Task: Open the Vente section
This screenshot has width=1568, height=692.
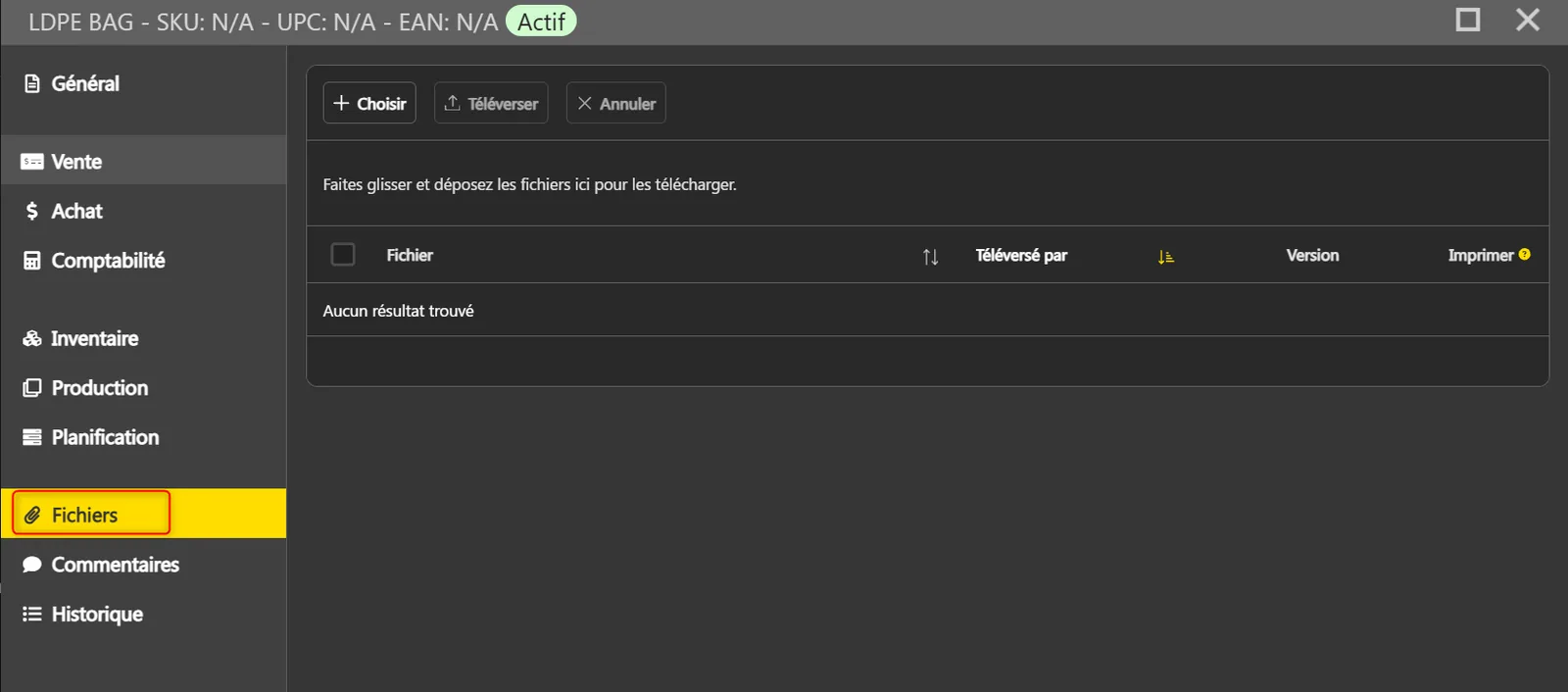Action: [143, 162]
